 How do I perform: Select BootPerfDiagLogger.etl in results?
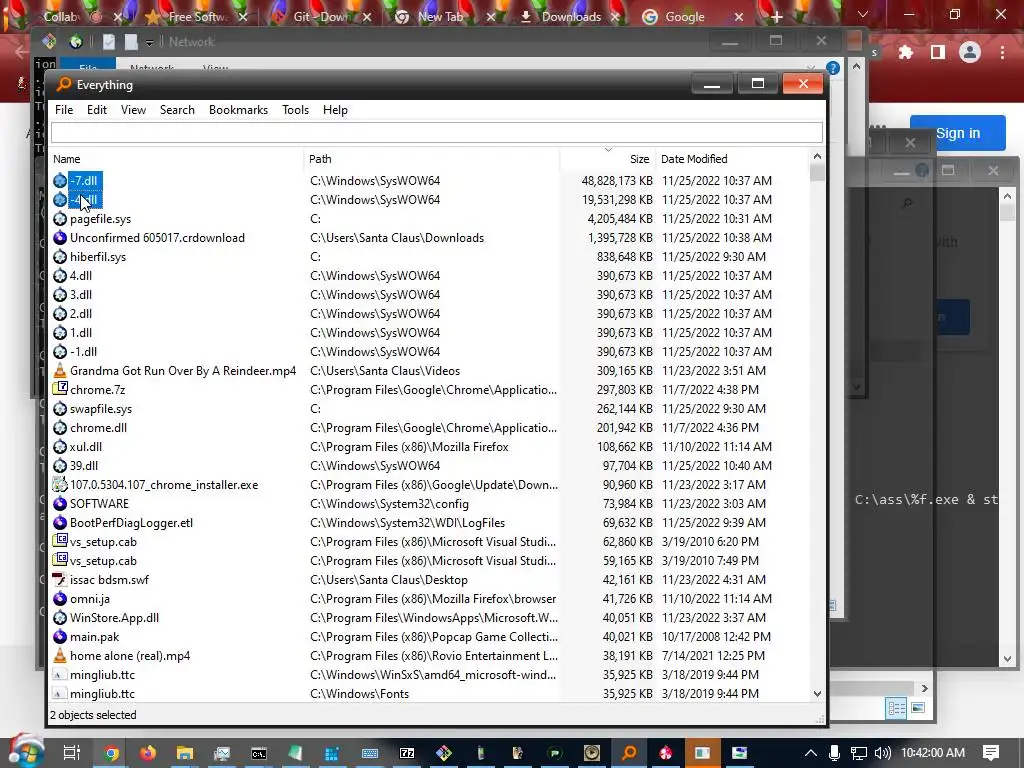point(429,522)
